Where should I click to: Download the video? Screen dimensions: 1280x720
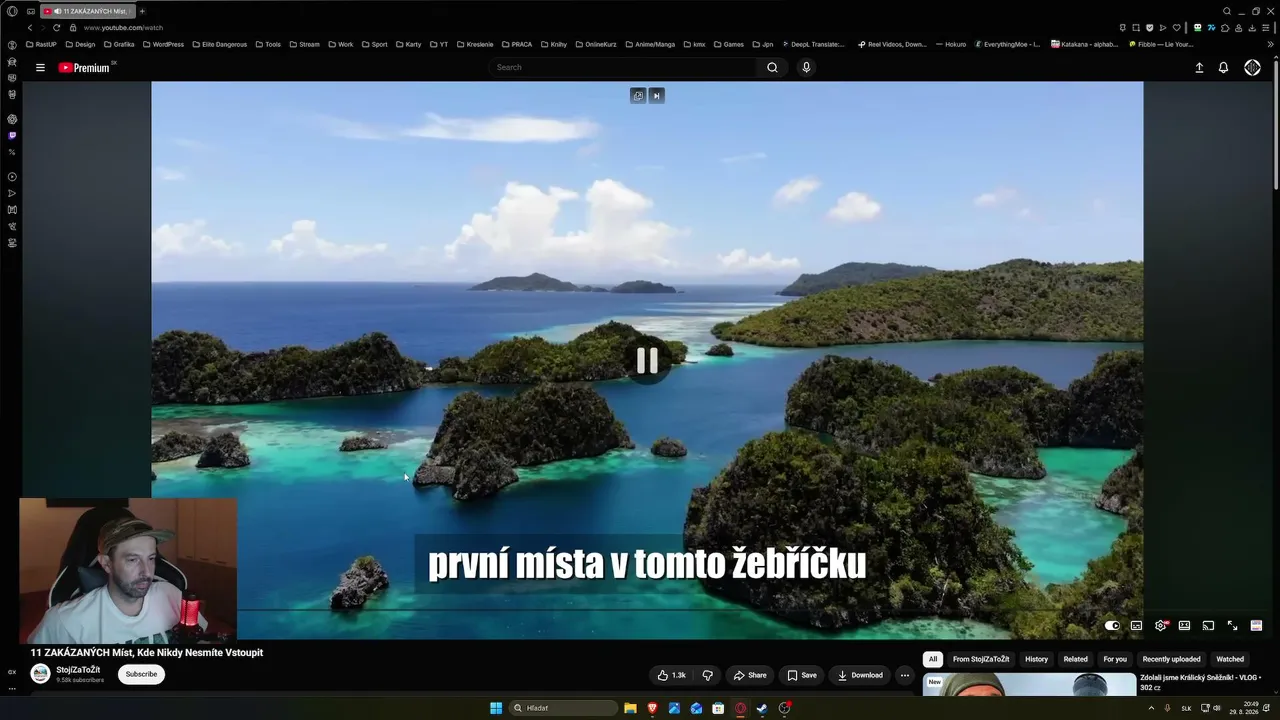click(x=860, y=675)
